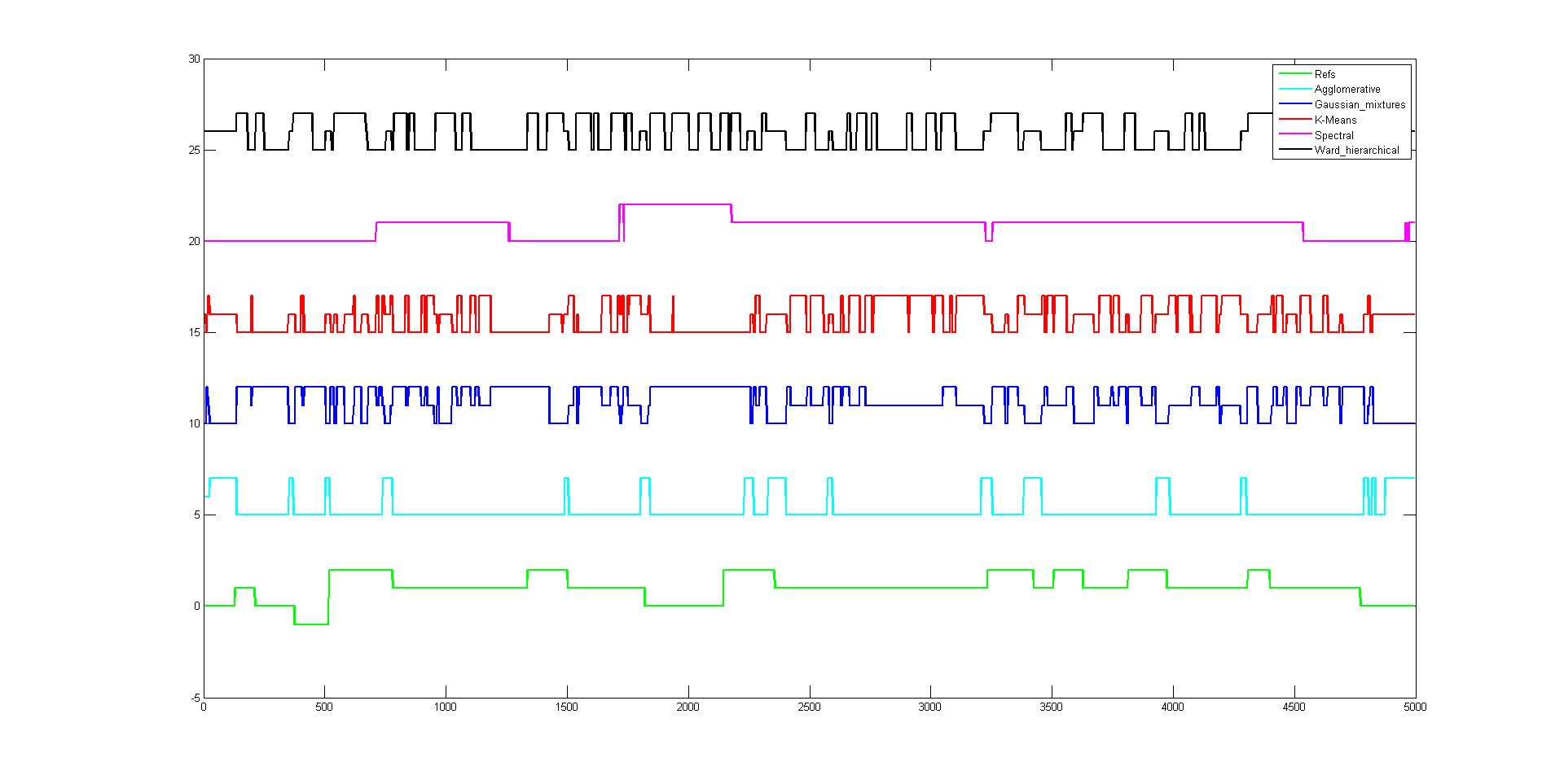Click the Refs legend label
Screen dimensions: 1564x784
[x=1325, y=74]
